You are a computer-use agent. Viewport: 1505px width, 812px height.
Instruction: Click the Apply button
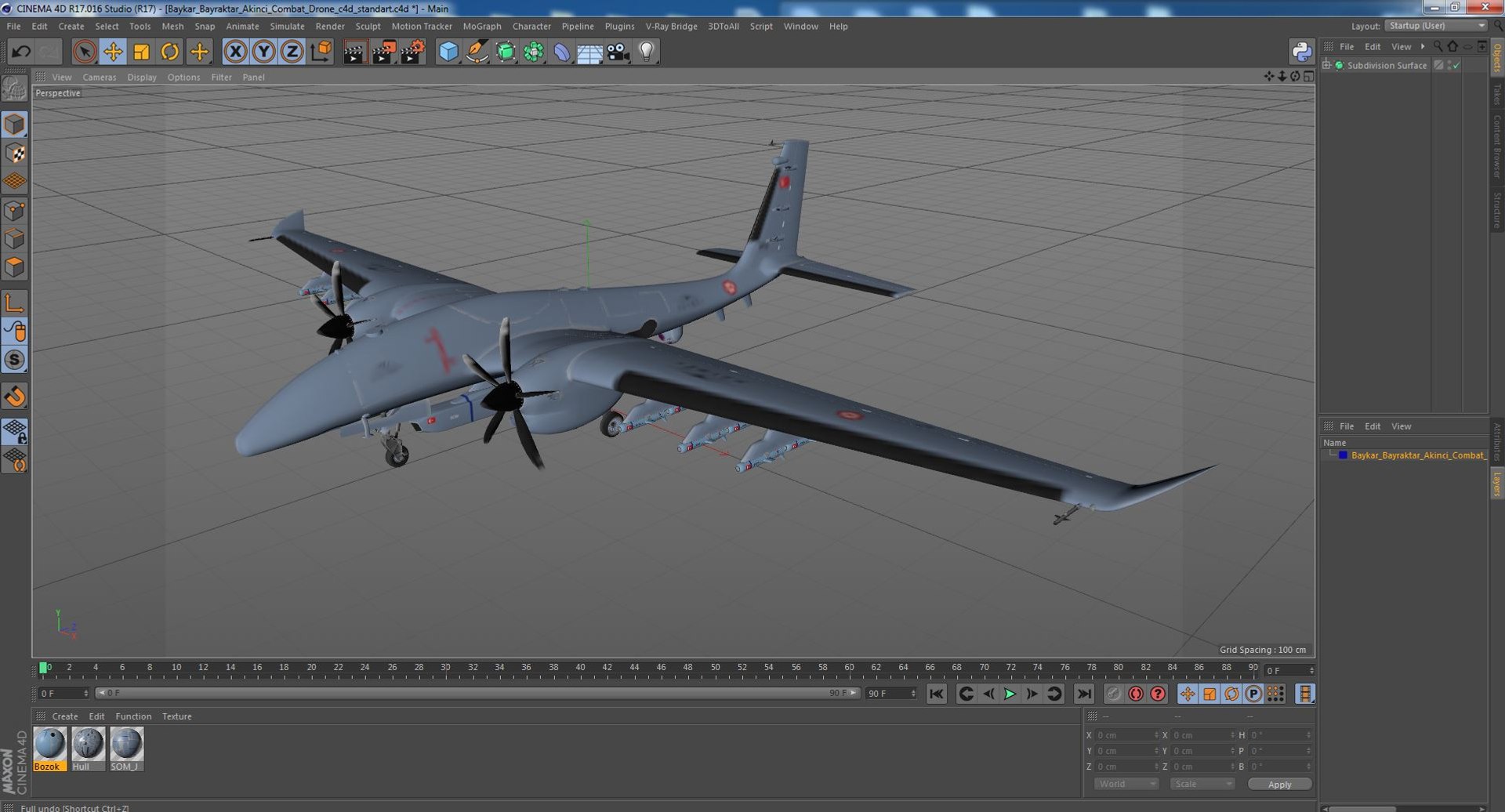(1279, 784)
